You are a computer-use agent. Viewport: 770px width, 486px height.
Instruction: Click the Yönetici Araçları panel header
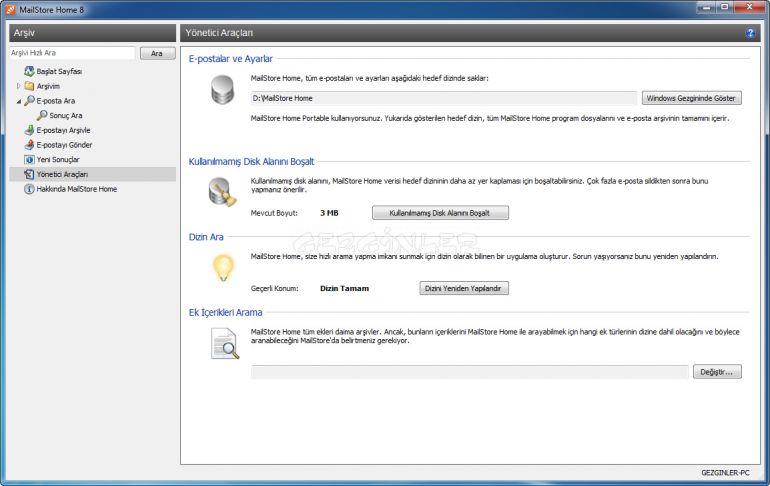pos(470,33)
